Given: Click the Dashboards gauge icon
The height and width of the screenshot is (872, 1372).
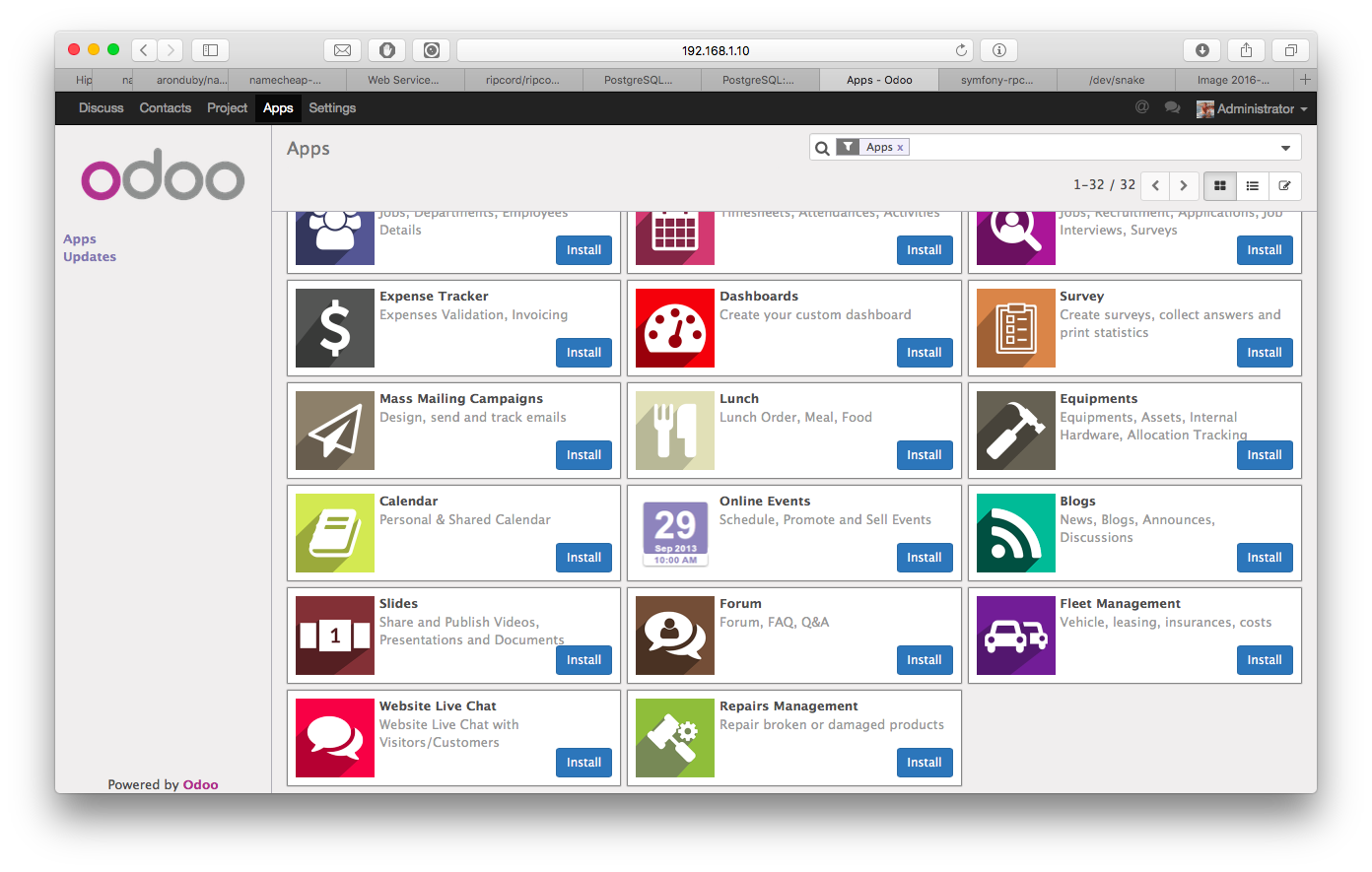Looking at the screenshot, I should pos(675,328).
